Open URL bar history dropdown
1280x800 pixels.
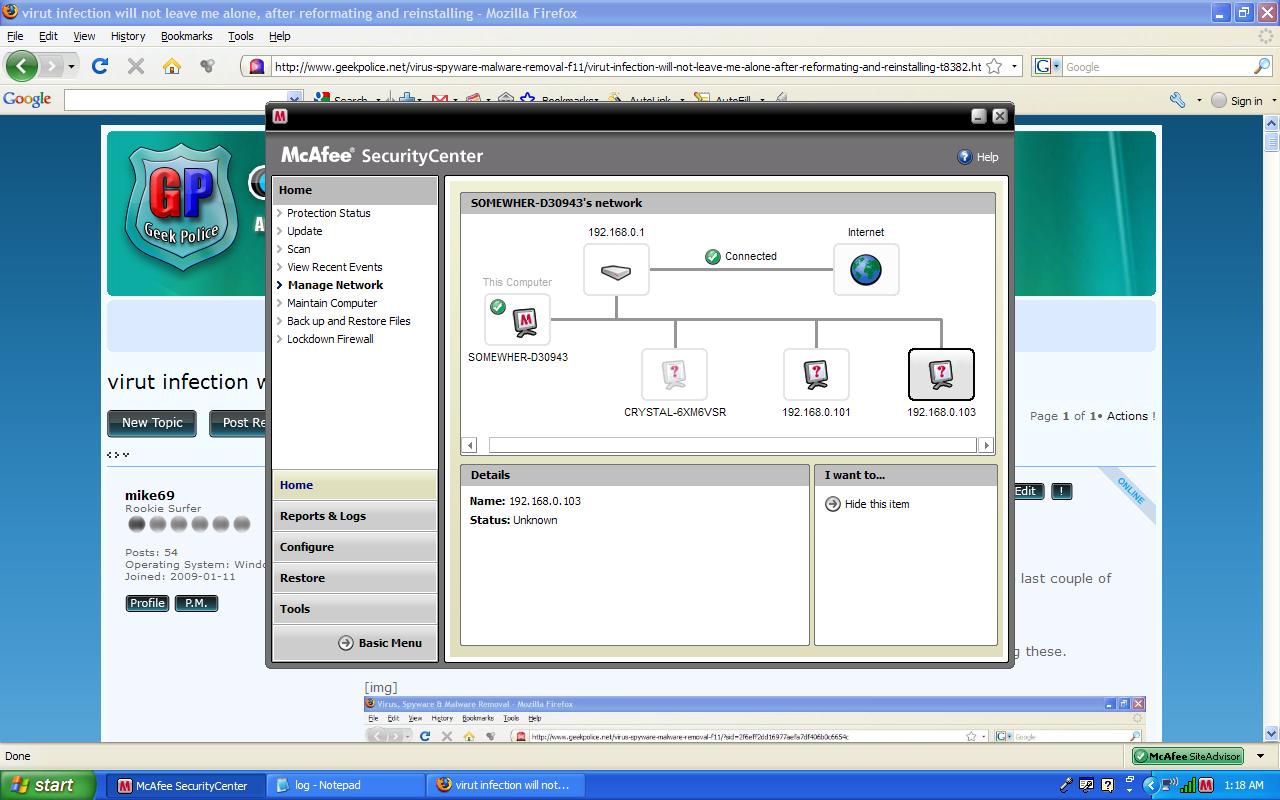[1014, 66]
